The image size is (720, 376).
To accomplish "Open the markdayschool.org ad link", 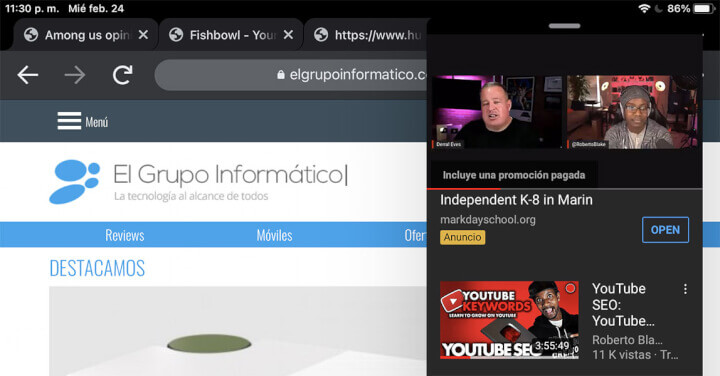I will pyautogui.click(x=488, y=219).
